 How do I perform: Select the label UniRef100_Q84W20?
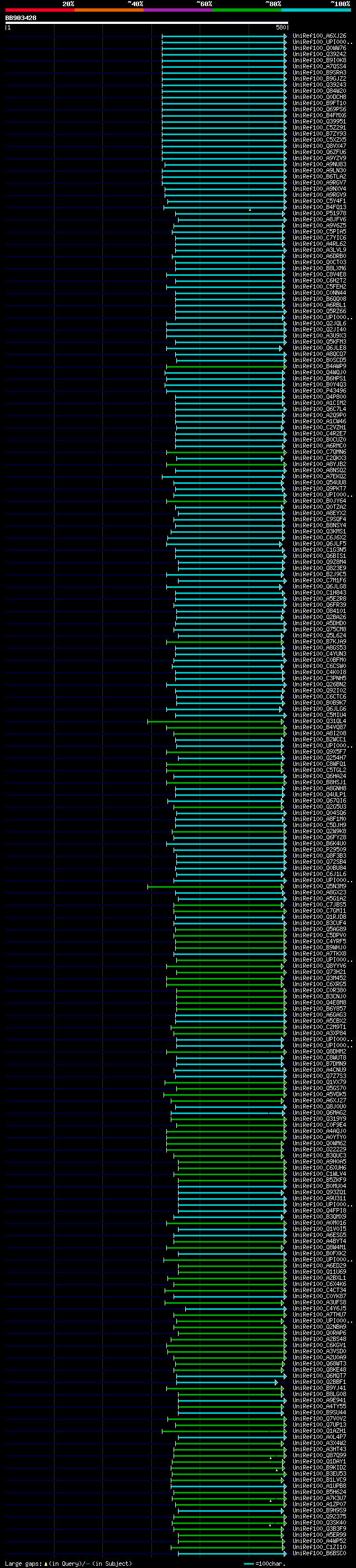pyautogui.click(x=319, y=91)
